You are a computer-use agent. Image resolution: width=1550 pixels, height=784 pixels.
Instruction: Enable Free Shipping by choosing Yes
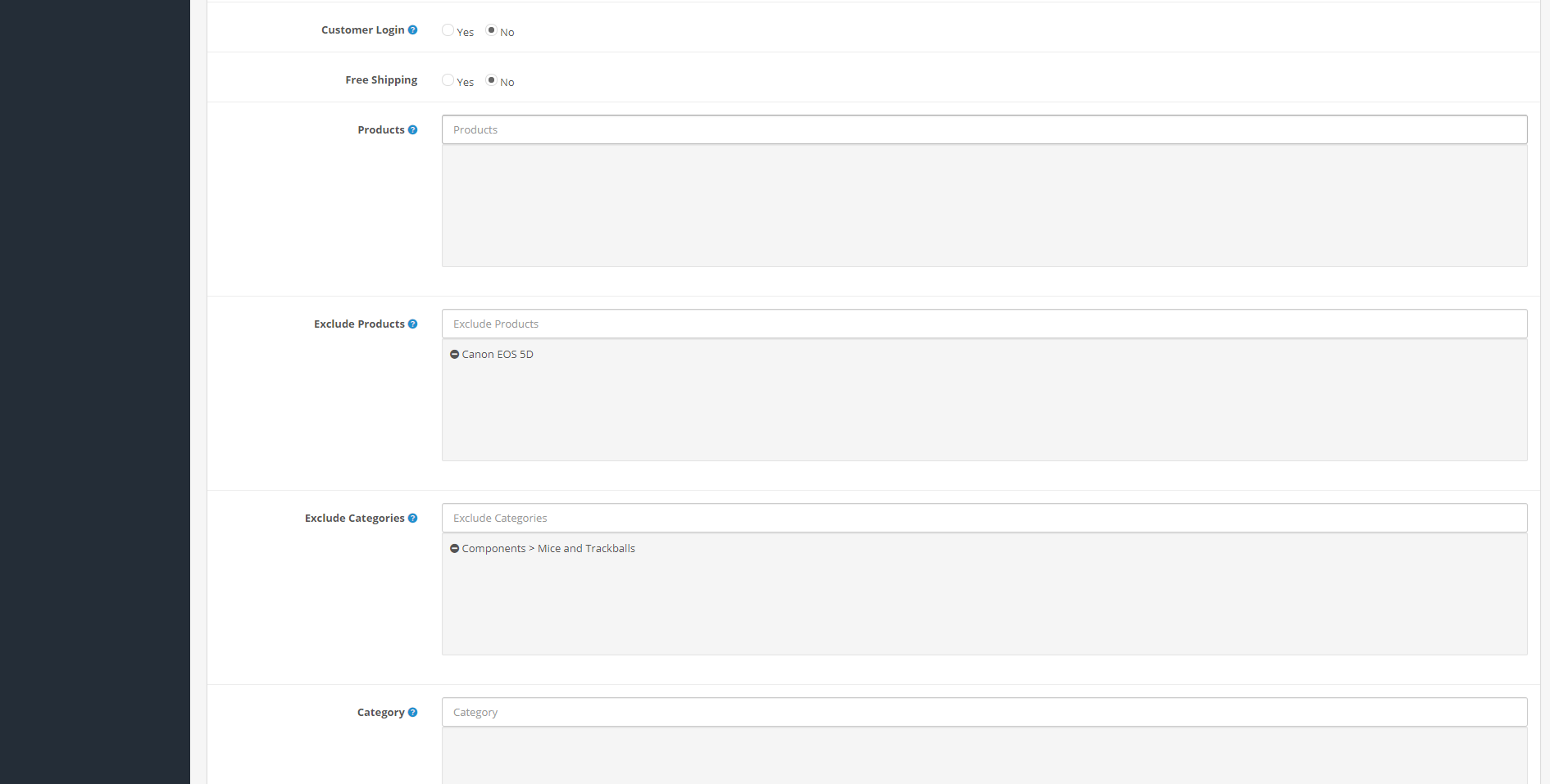[448, 80]
